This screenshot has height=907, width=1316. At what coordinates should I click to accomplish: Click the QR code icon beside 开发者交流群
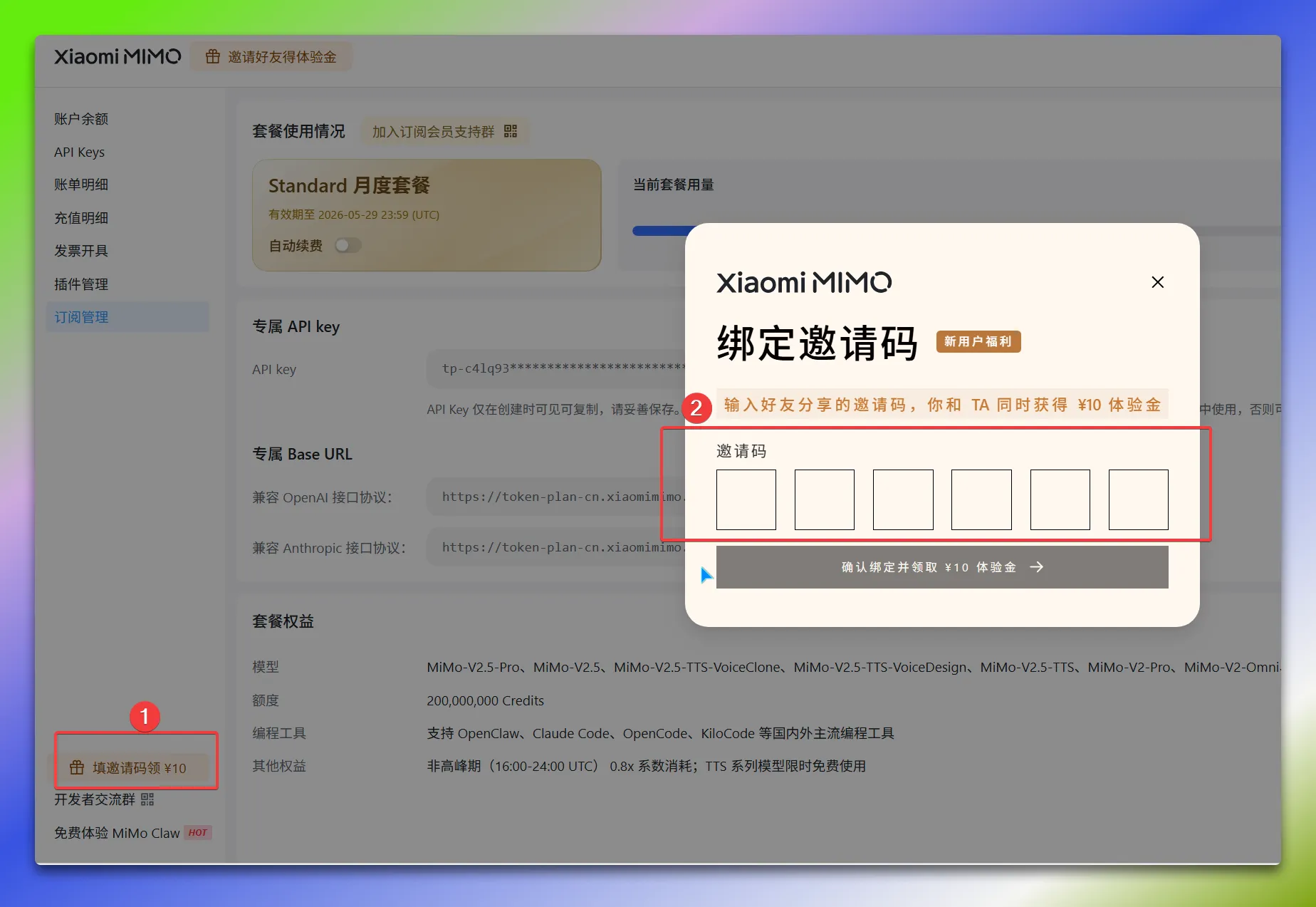(147, 799)
